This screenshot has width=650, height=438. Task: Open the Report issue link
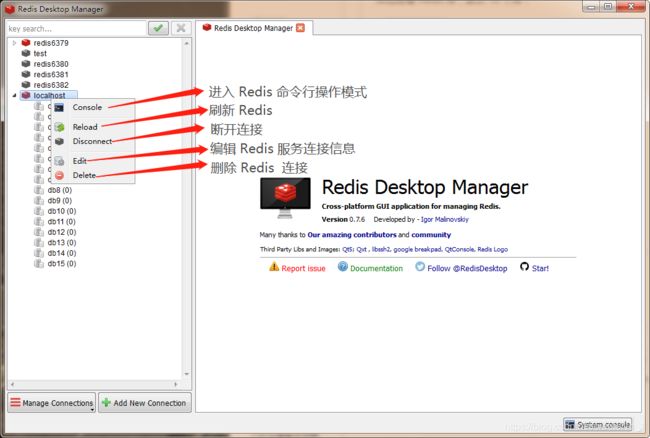[303, 269]
